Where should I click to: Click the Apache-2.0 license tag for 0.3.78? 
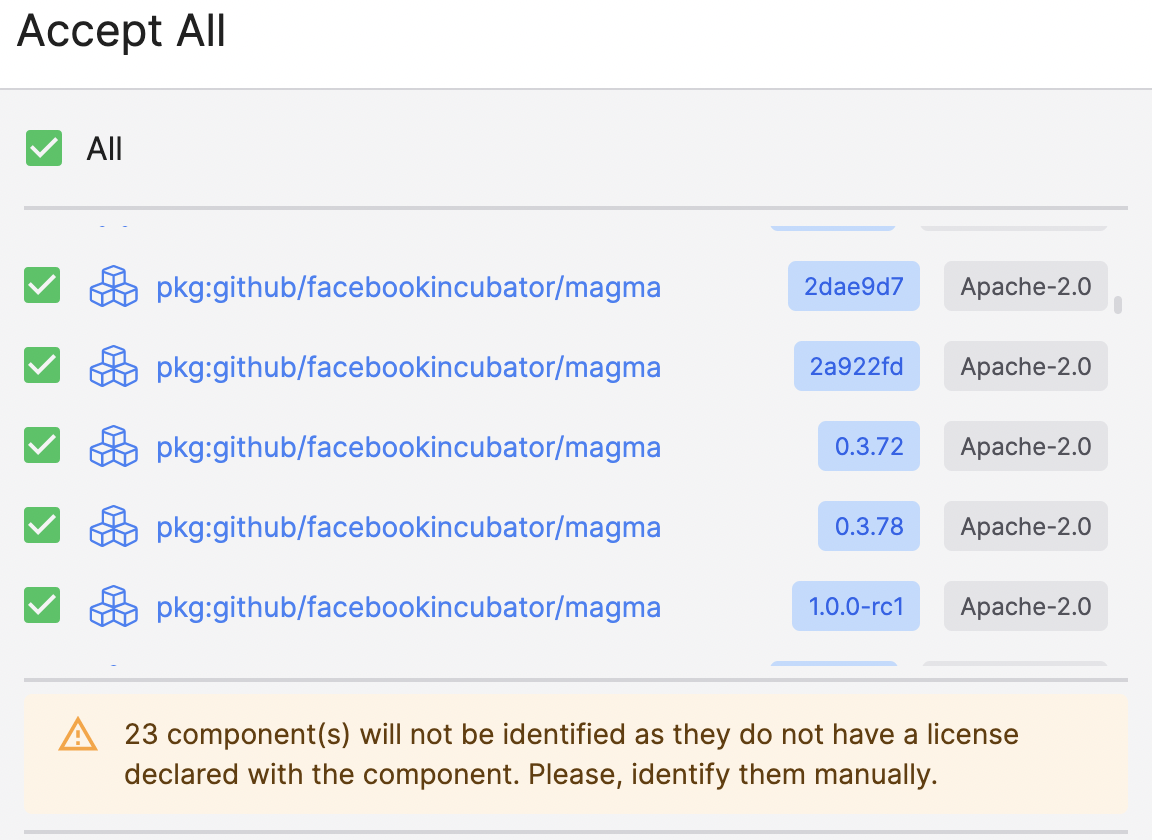coord(1026,526)
